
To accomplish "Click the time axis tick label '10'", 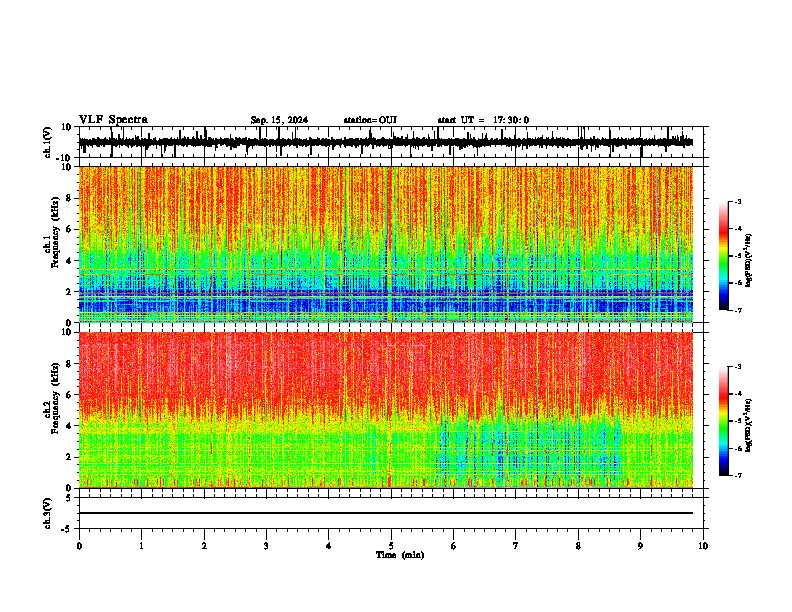I will [x=703, y=546].
